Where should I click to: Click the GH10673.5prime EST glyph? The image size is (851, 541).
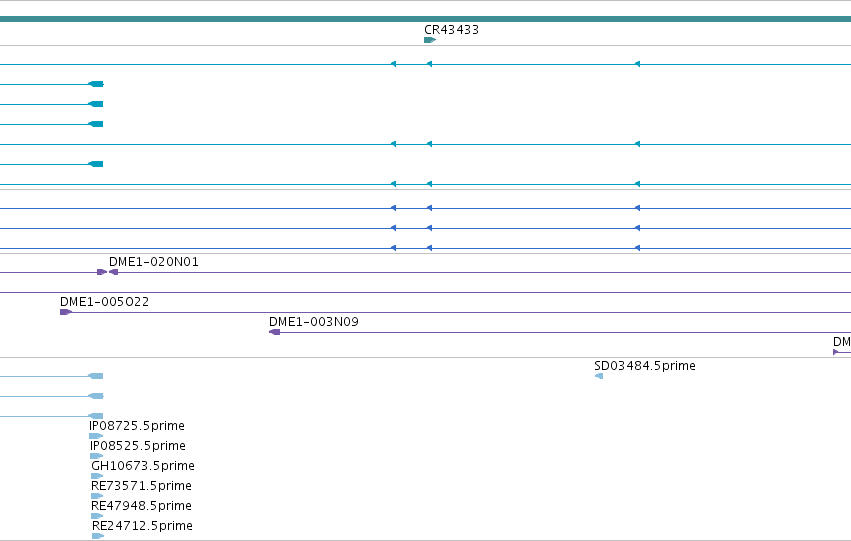(x=97, y=476)
